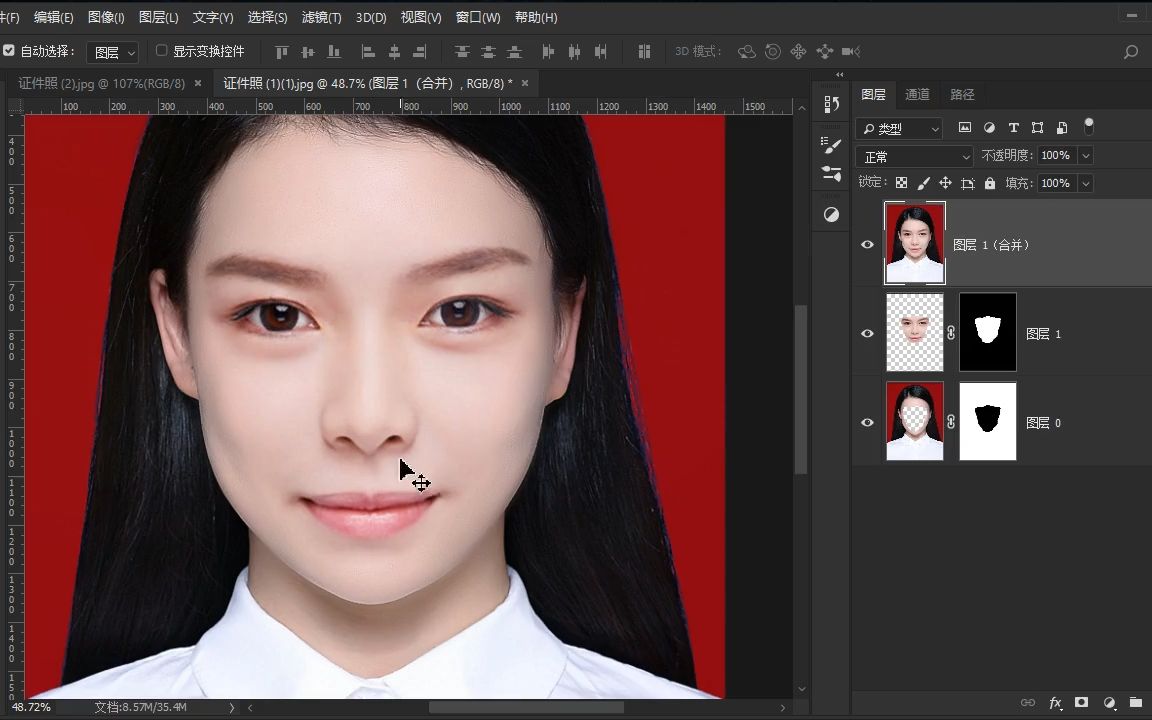The height and width of the screenshot is (720, 1152).
Task: Click the 3D slide mode icon
Action: coord(824,51)
